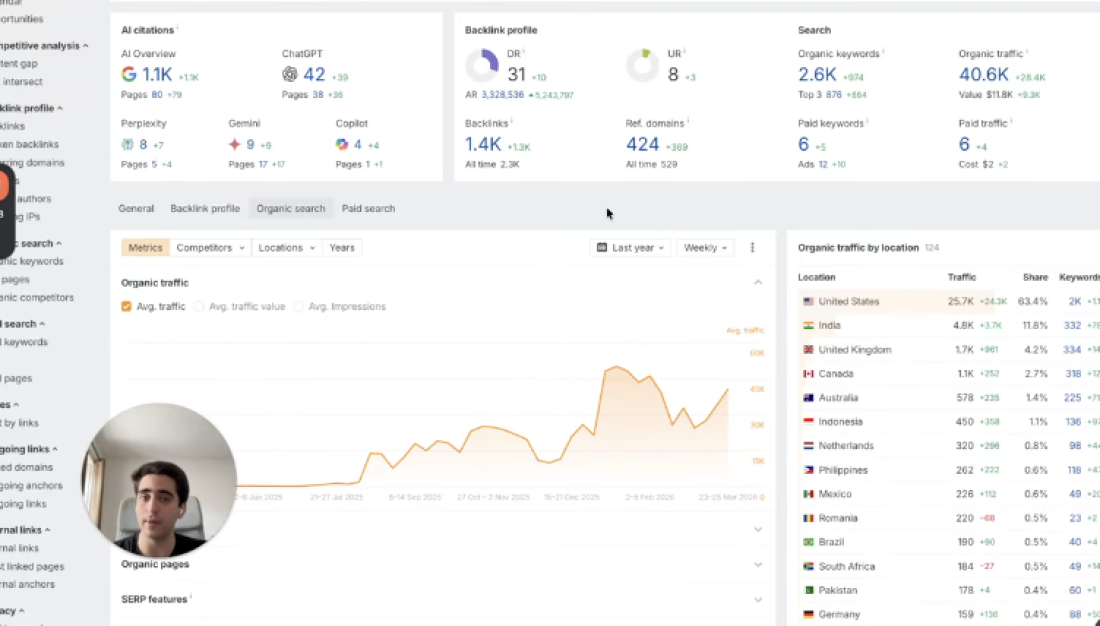Collapse the Organic traffic chart section
This screenshot has width=1100, height=626.
click(757, 282)
